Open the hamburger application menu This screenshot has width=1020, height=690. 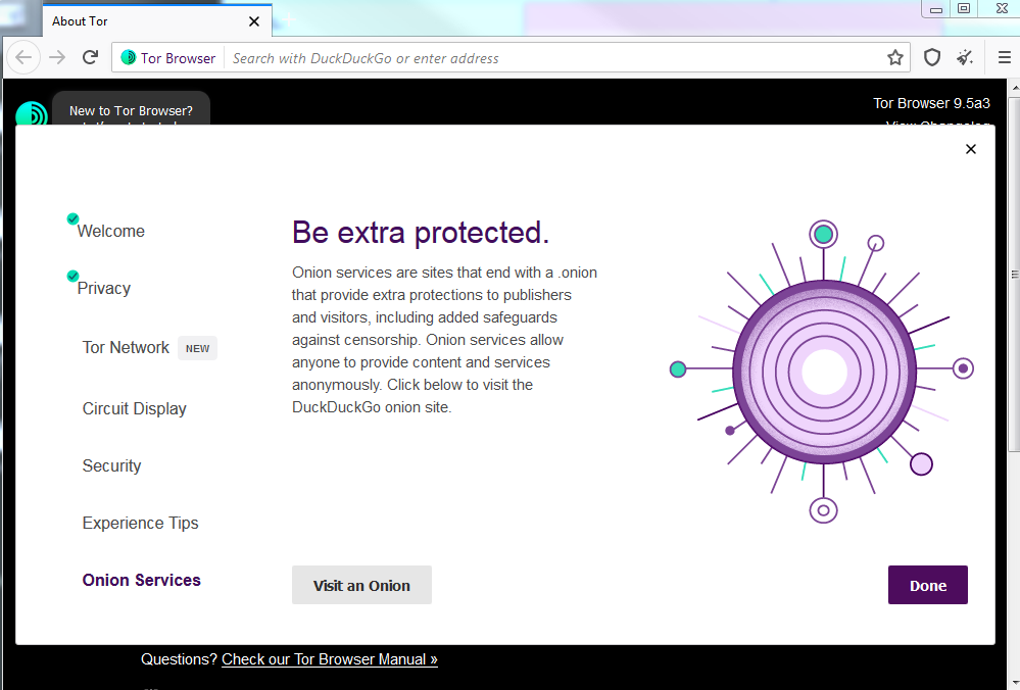1004,58
